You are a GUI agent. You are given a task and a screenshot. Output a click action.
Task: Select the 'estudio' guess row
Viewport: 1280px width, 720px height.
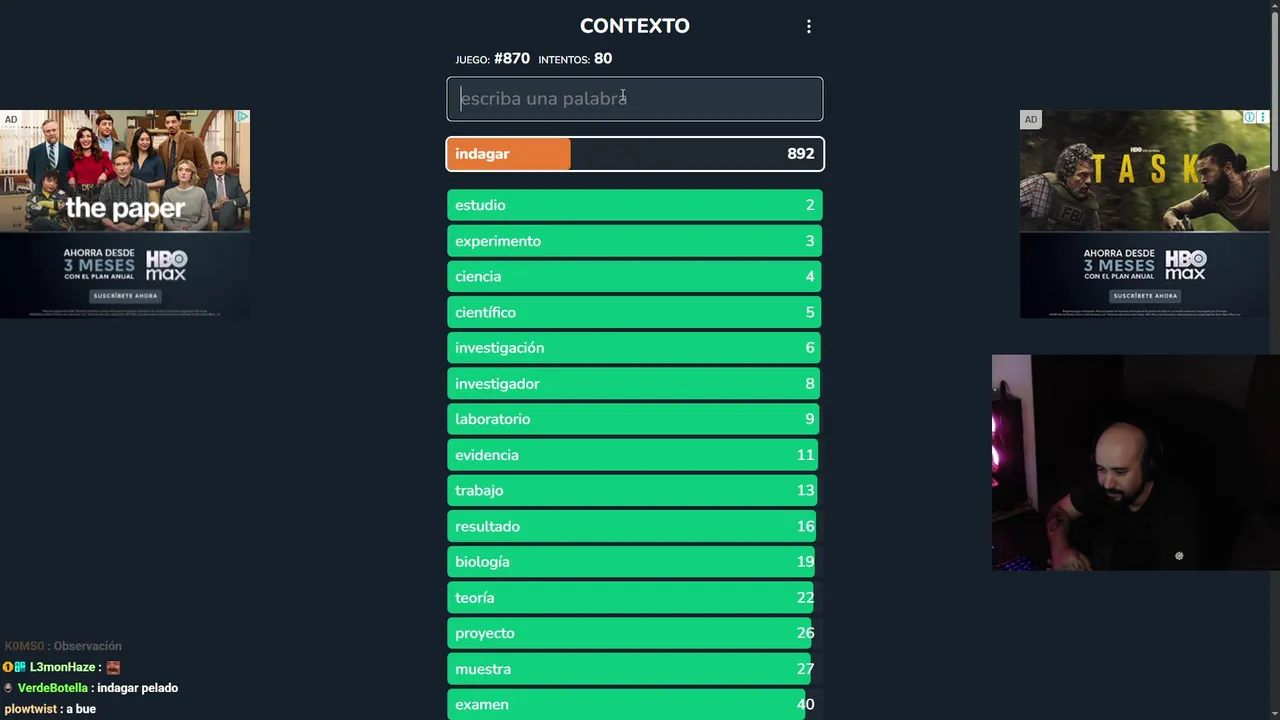(634, 205)
